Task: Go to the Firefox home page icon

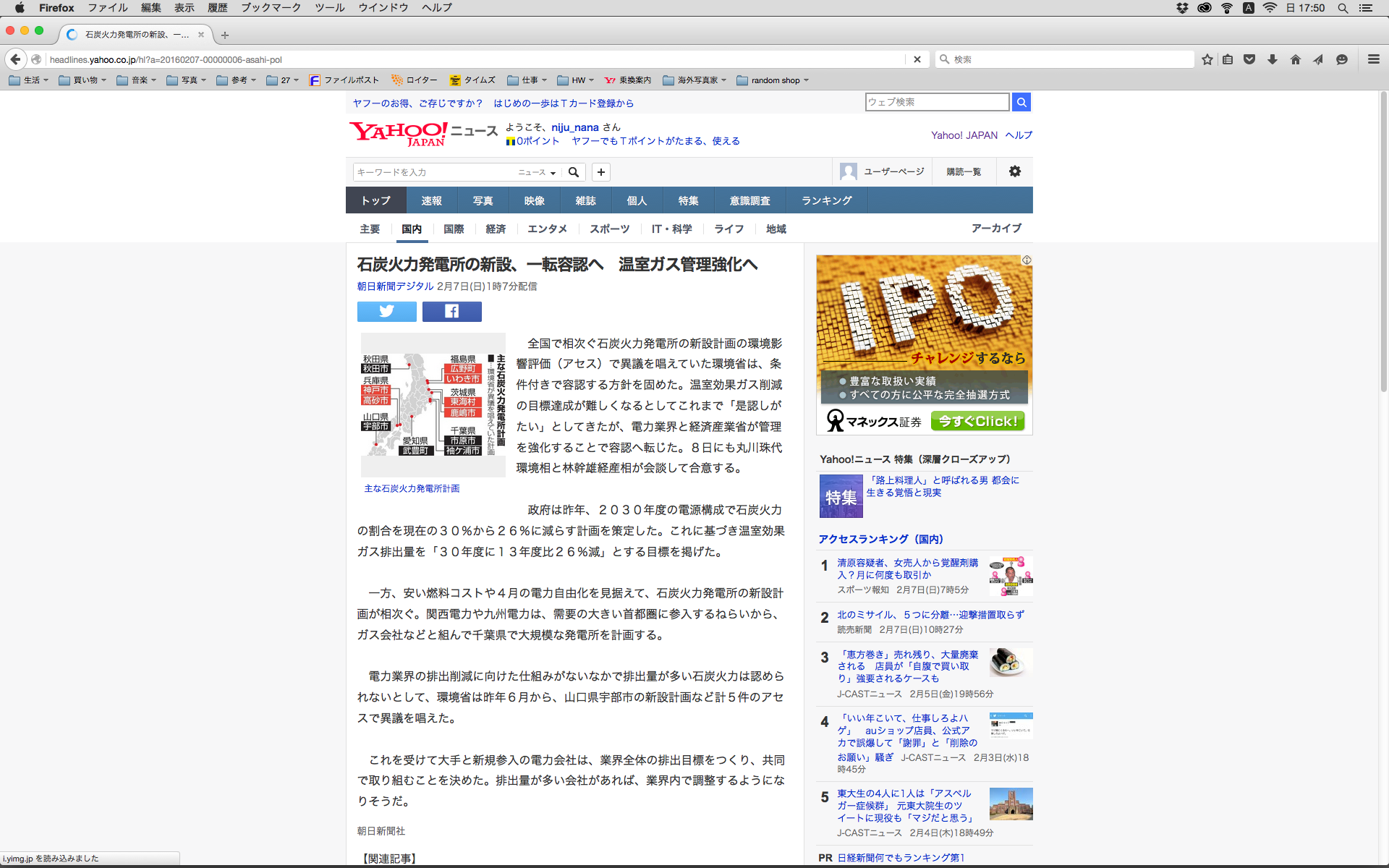Action: [x=1295, y=59]
